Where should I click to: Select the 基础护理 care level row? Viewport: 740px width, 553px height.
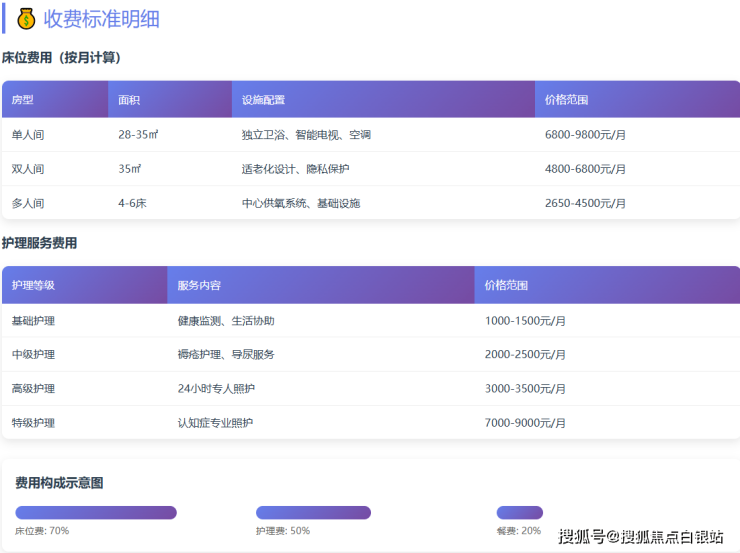[x=33, y=321]
